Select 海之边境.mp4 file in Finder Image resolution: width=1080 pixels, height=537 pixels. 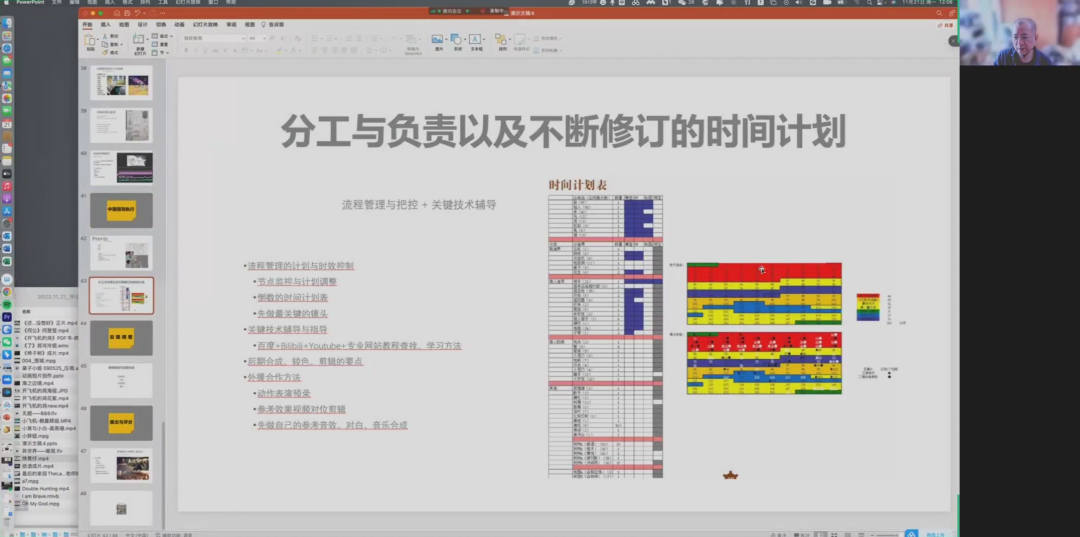pos(37,383)
